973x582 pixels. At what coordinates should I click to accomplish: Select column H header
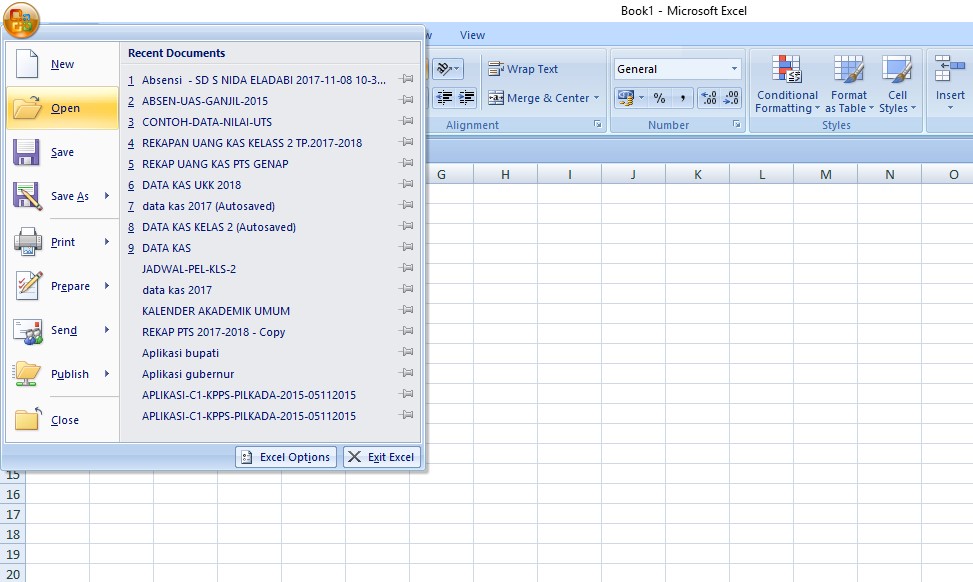pyautogui.click(x=506, y=175)
